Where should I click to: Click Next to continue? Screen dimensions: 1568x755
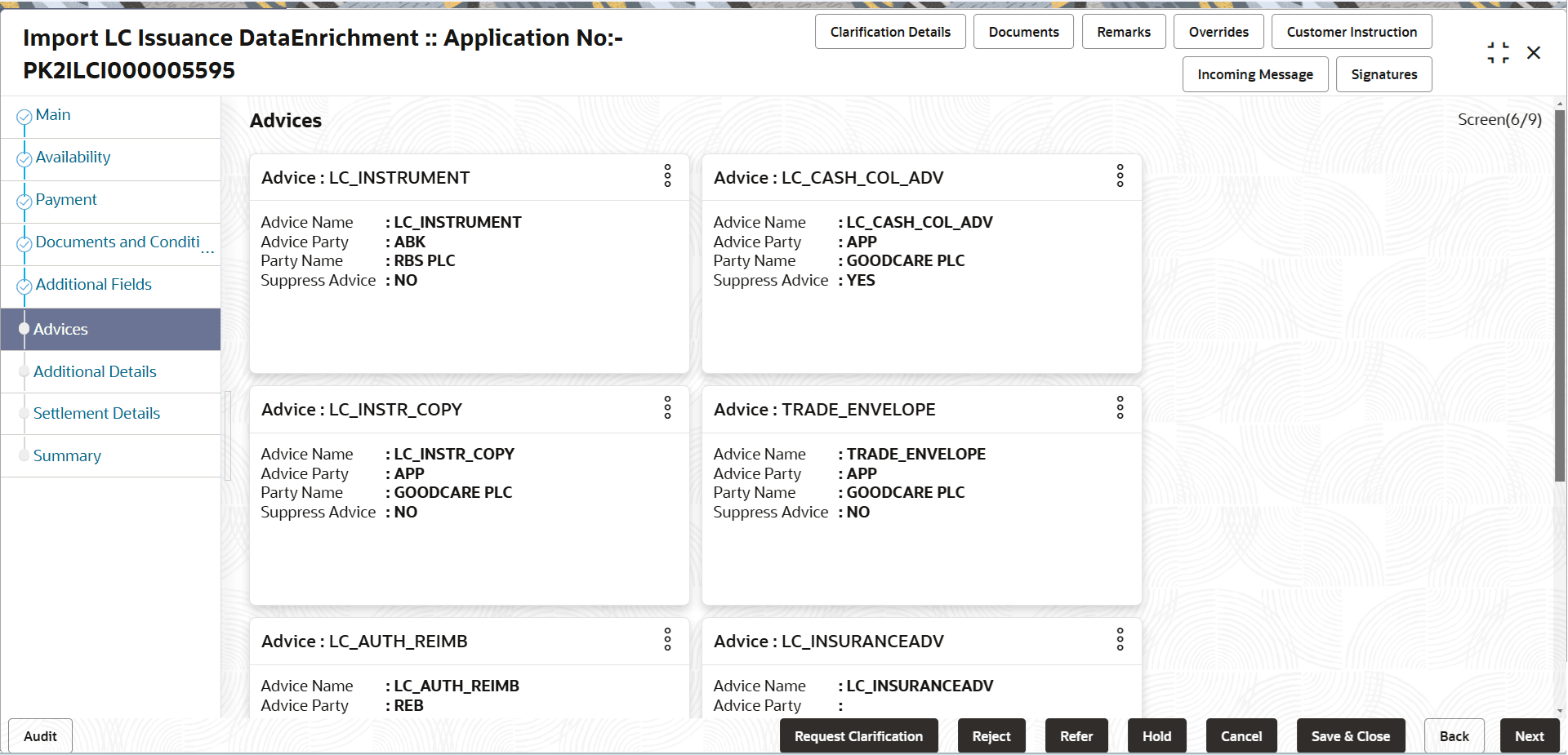tap(1530, 736)
